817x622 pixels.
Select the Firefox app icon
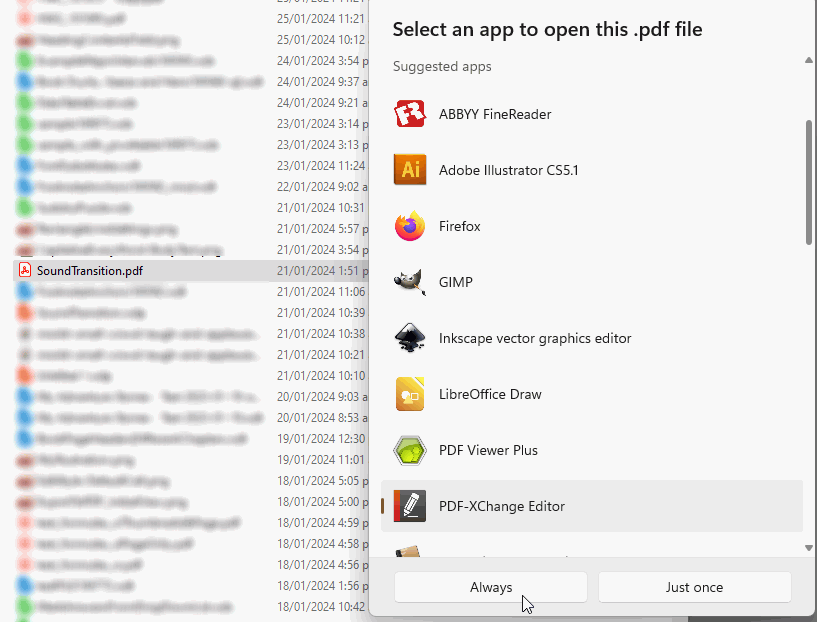tap(410, 226)
